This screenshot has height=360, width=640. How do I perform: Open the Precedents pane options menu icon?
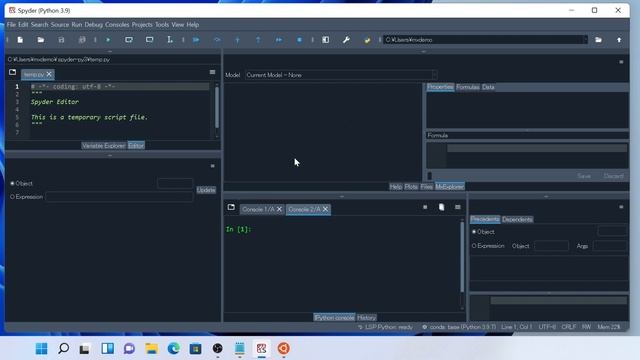coord(621,207)
